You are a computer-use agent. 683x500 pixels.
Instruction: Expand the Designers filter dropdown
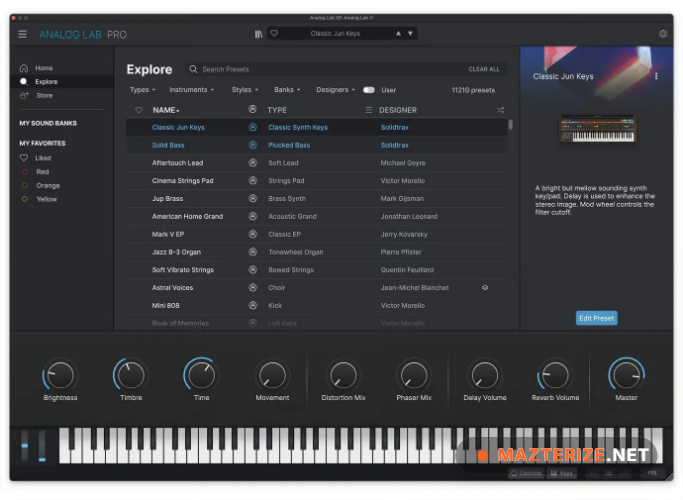(x=335, y=90)
